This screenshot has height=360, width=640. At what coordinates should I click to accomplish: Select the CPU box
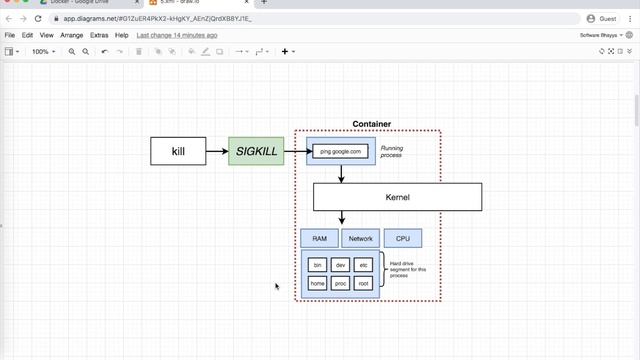click(x=403, y=238)
